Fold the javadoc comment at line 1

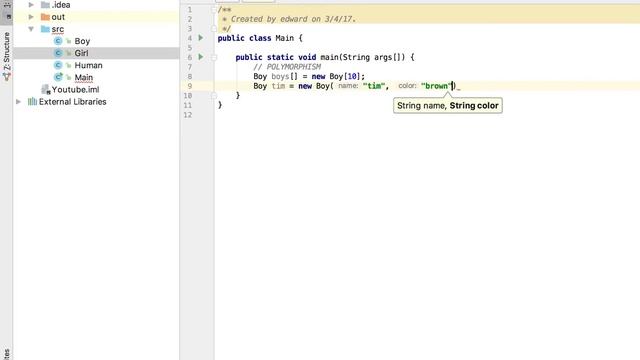pos(213,9)
